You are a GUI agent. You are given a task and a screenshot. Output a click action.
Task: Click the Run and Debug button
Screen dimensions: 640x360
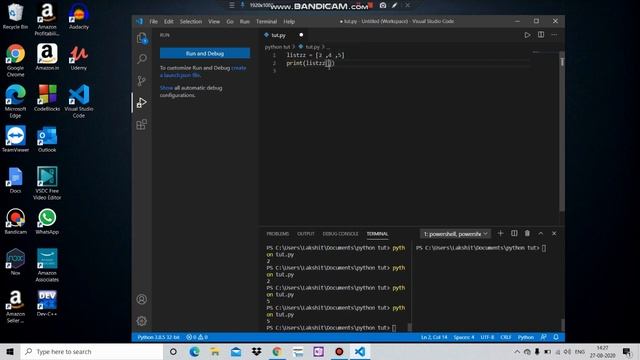point(205,53)
